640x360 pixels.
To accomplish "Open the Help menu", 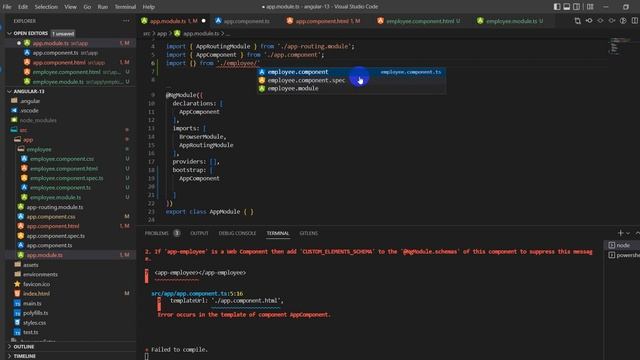I will point(149,7).
